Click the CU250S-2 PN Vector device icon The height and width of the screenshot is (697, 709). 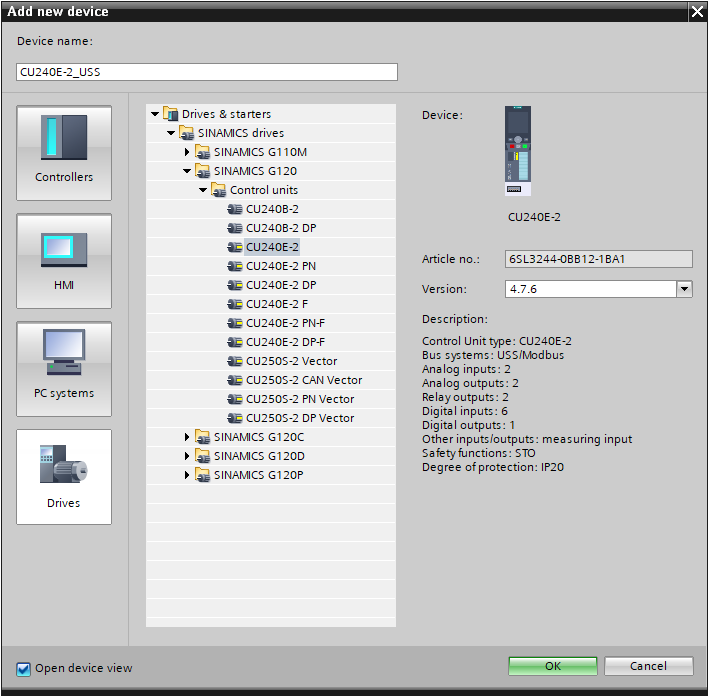[235, 399]
